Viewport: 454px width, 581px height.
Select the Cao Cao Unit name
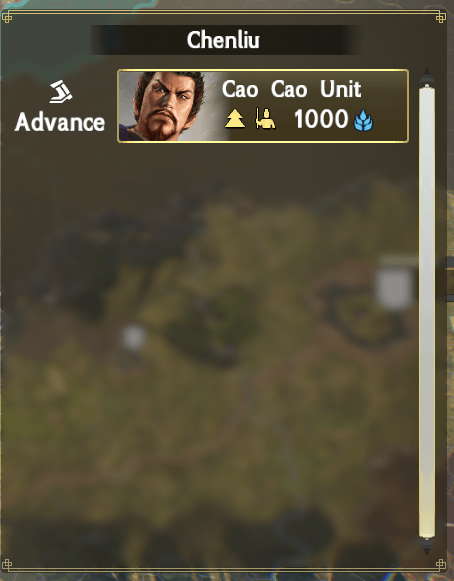291,89
